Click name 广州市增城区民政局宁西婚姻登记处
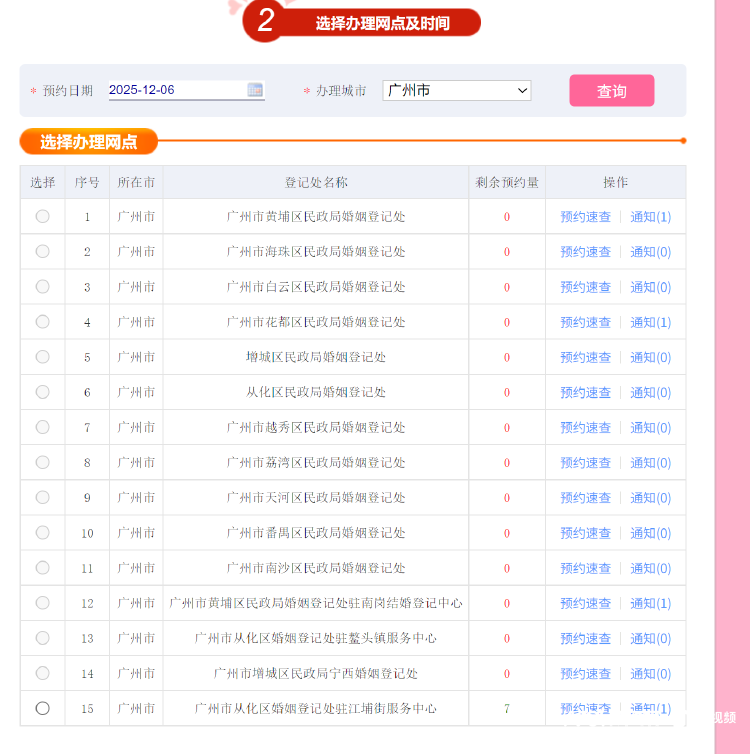 coord(316,673)
